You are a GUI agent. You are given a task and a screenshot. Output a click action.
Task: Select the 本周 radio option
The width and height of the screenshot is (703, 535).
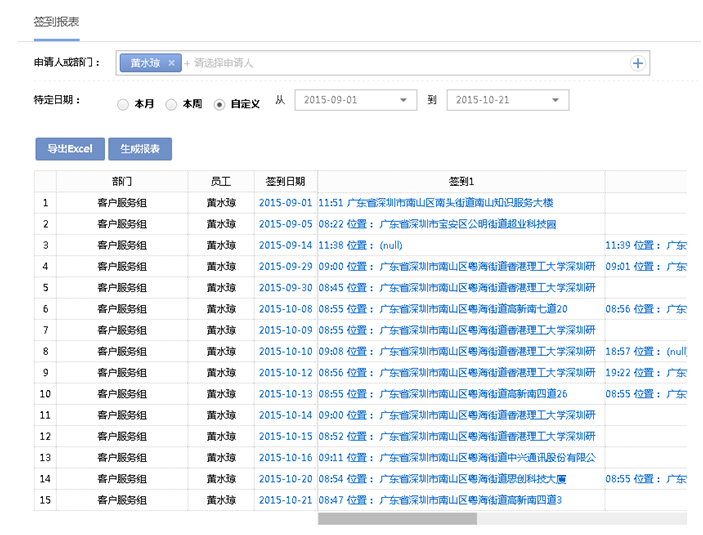click(x=171, y=104)
